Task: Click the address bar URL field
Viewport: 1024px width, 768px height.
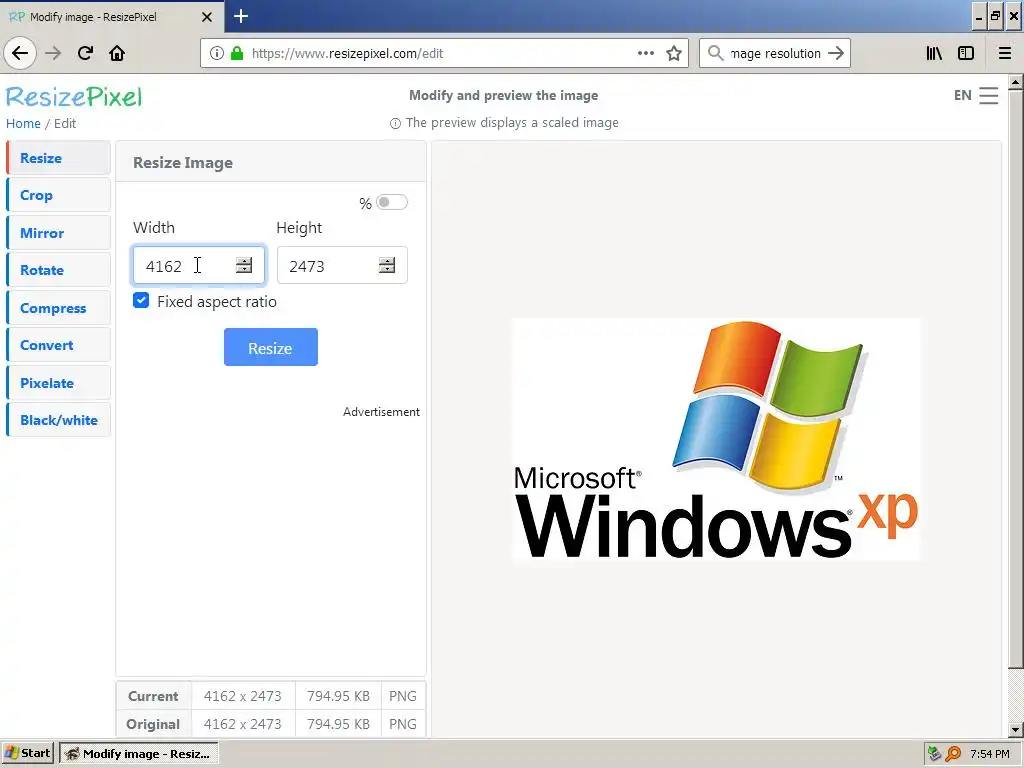Action: (443, 54)
